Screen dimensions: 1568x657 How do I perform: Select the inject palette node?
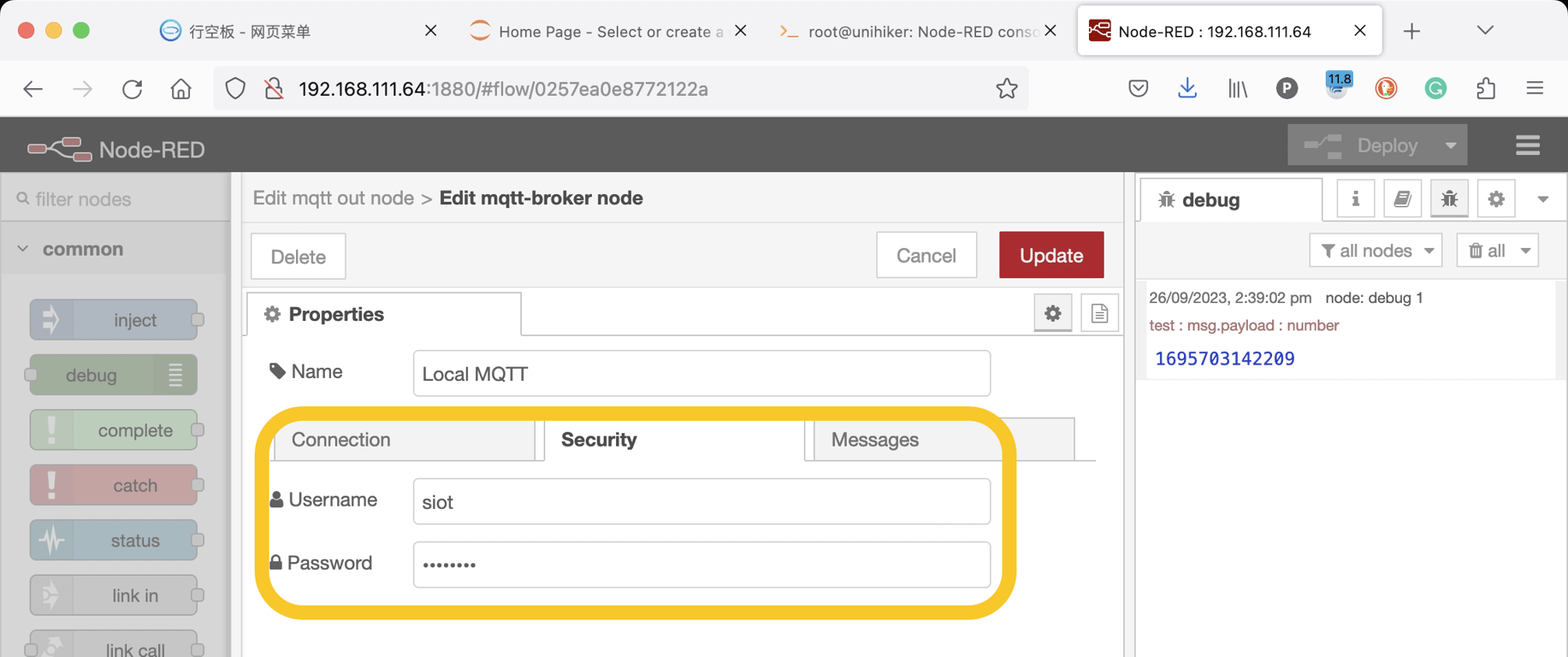[x=114, y=320]
